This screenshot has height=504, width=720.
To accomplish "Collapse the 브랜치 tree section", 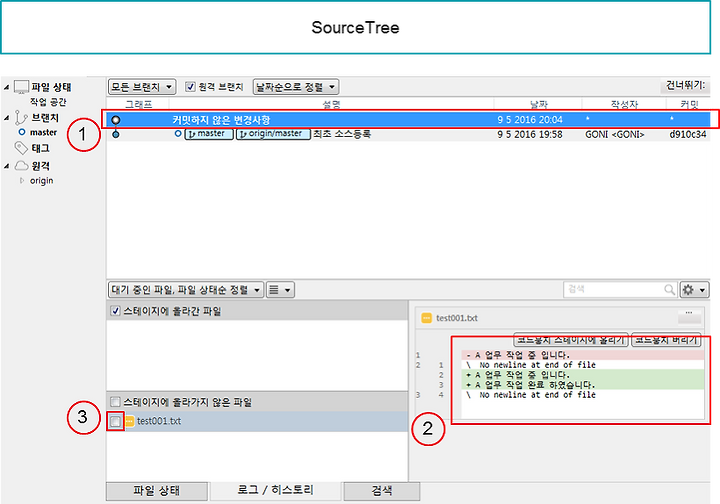I will tap(6, 118).
